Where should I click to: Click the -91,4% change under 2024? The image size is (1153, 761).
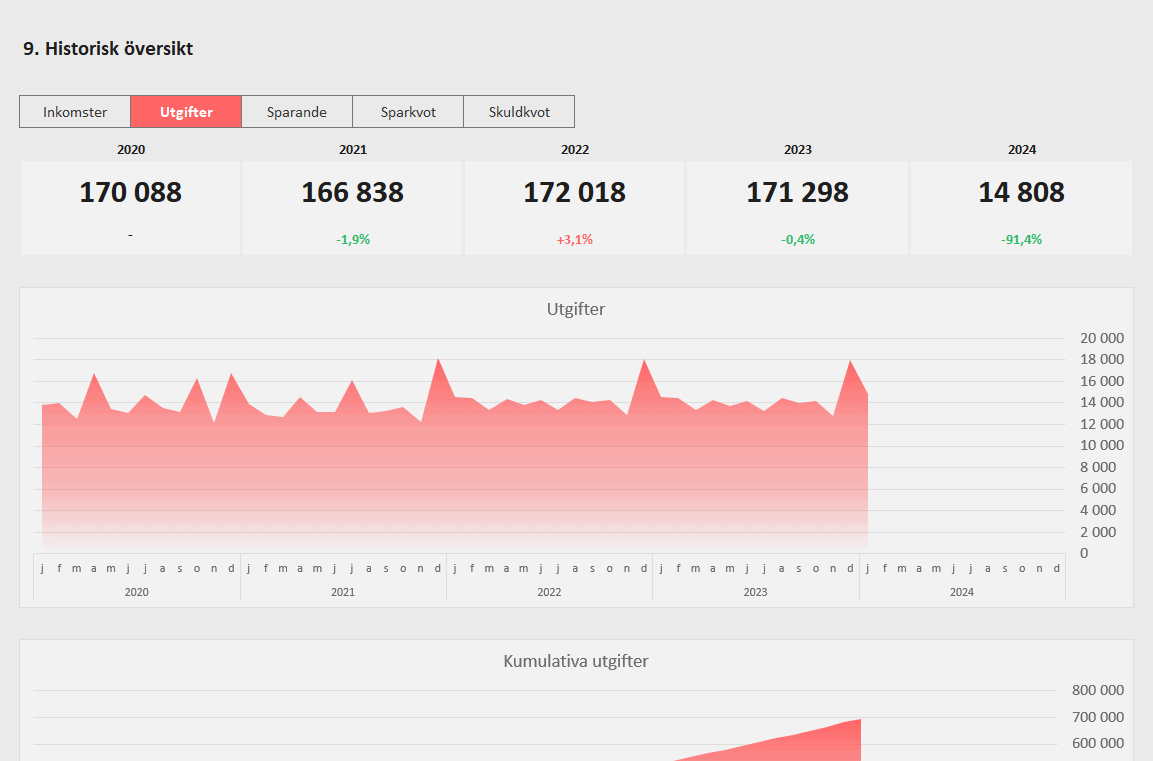pos(1021,240)
